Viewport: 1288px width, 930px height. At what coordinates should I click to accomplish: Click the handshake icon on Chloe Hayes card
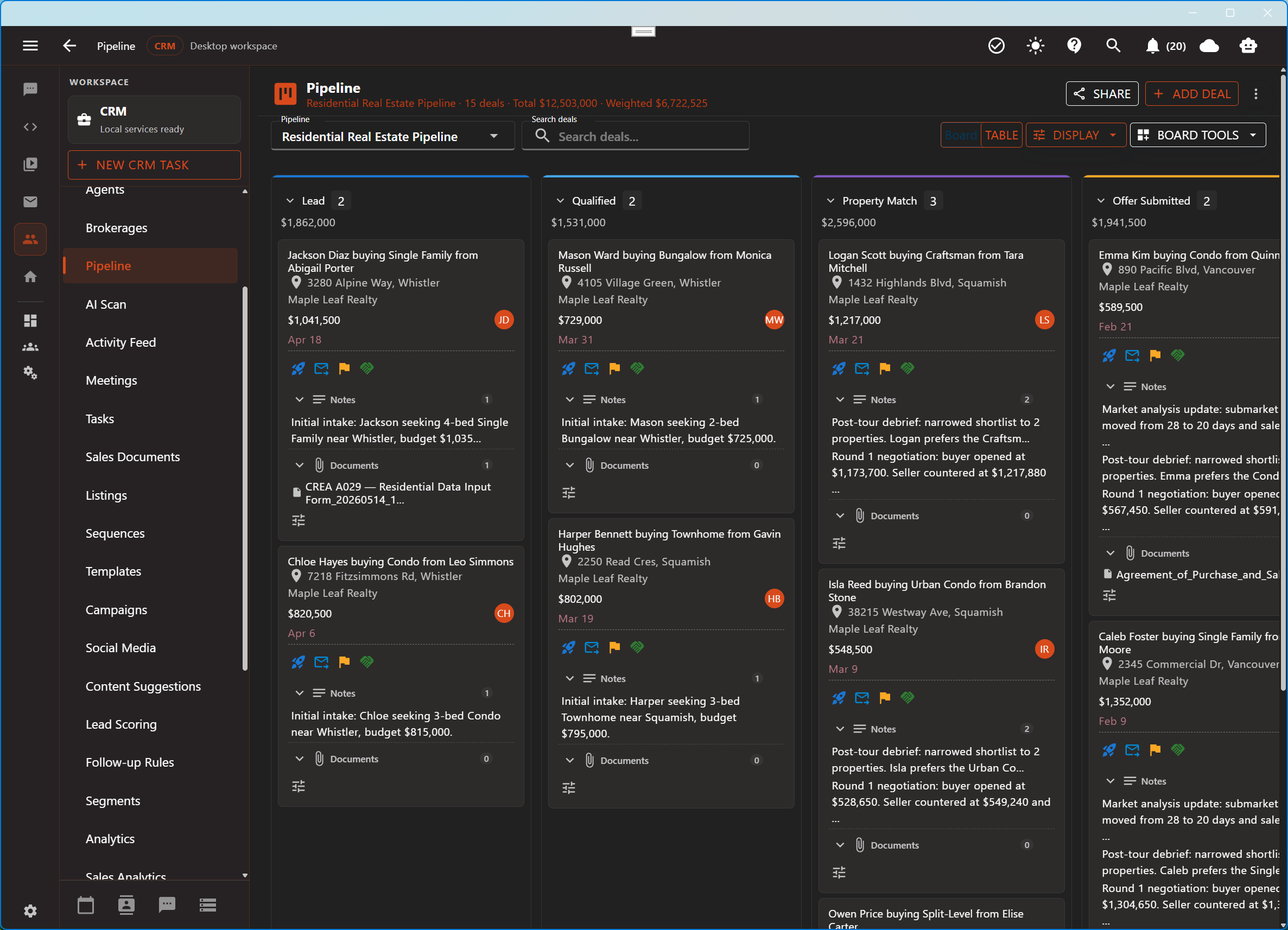tap(367, 662)
